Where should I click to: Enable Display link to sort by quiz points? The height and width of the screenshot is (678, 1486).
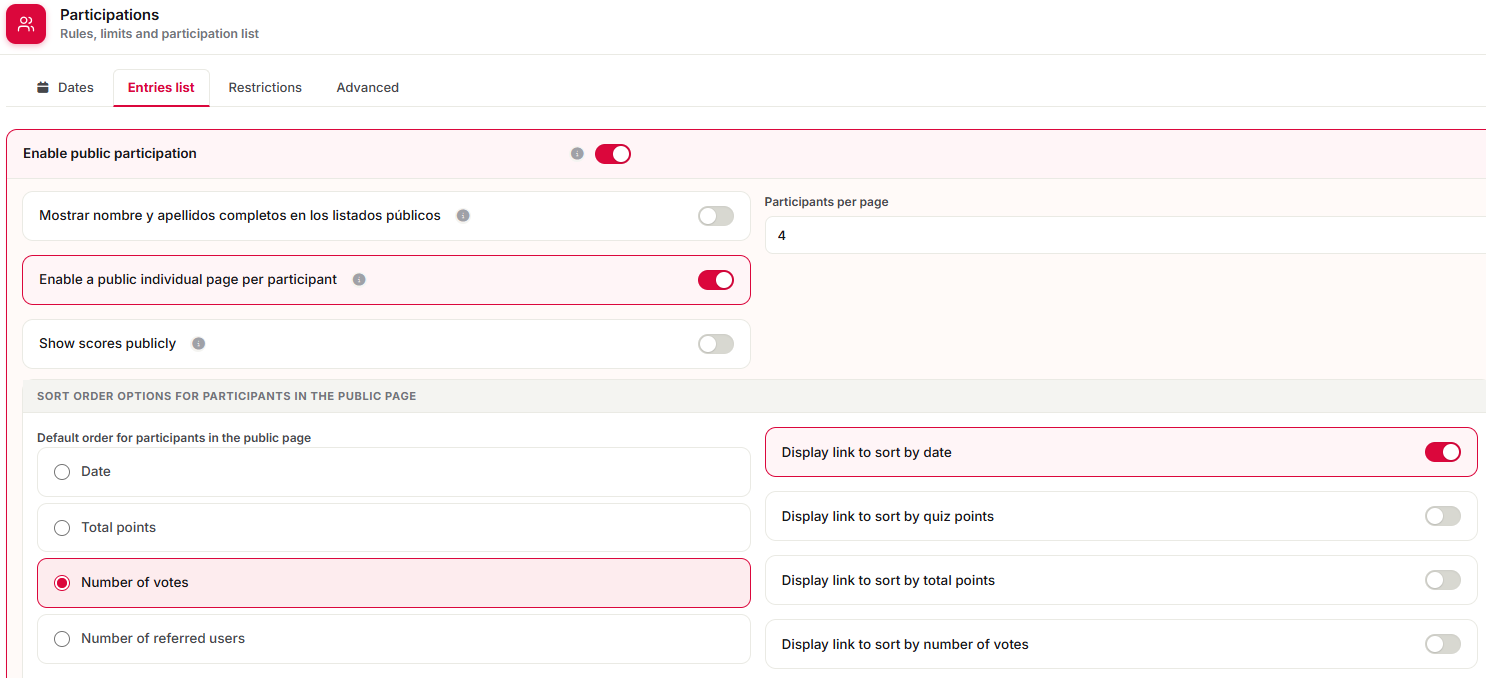coord(1443,516)
